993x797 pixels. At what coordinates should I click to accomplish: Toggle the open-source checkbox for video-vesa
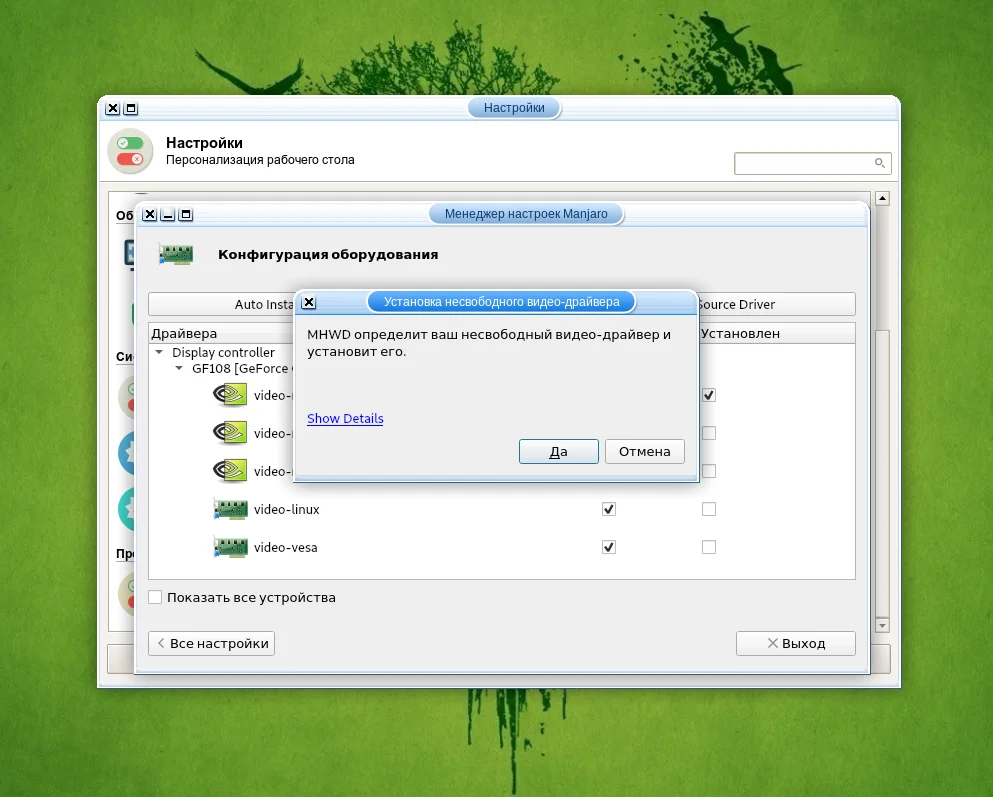tap(609, 547)
